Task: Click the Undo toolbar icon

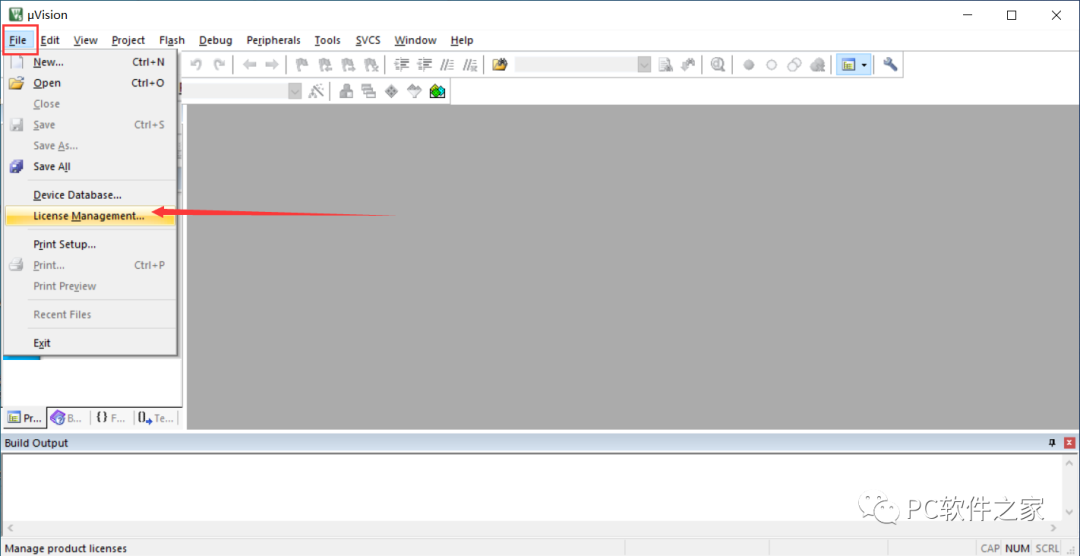Action: pyautogui.click(x=196, y=65)
